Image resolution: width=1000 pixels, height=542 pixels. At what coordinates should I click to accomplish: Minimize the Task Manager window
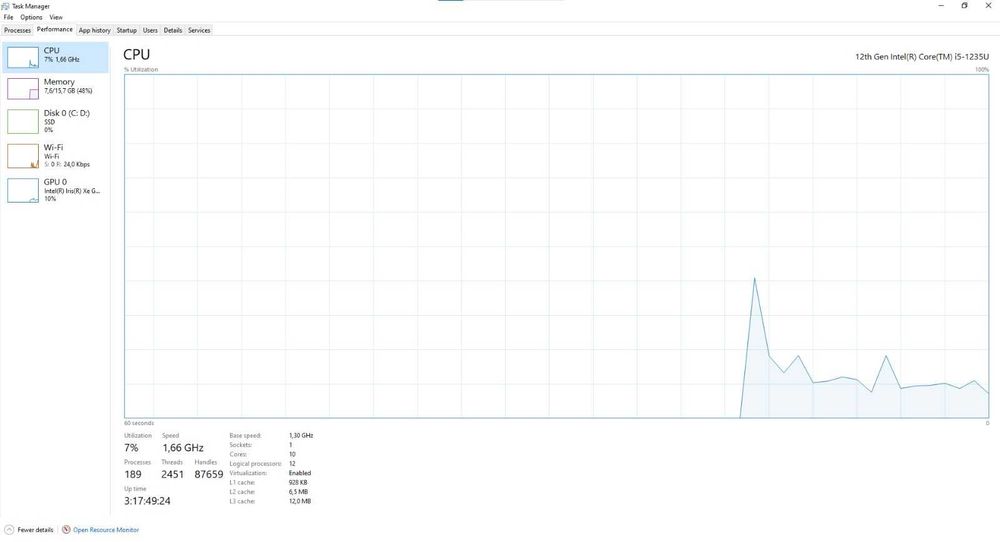(941, 6)
